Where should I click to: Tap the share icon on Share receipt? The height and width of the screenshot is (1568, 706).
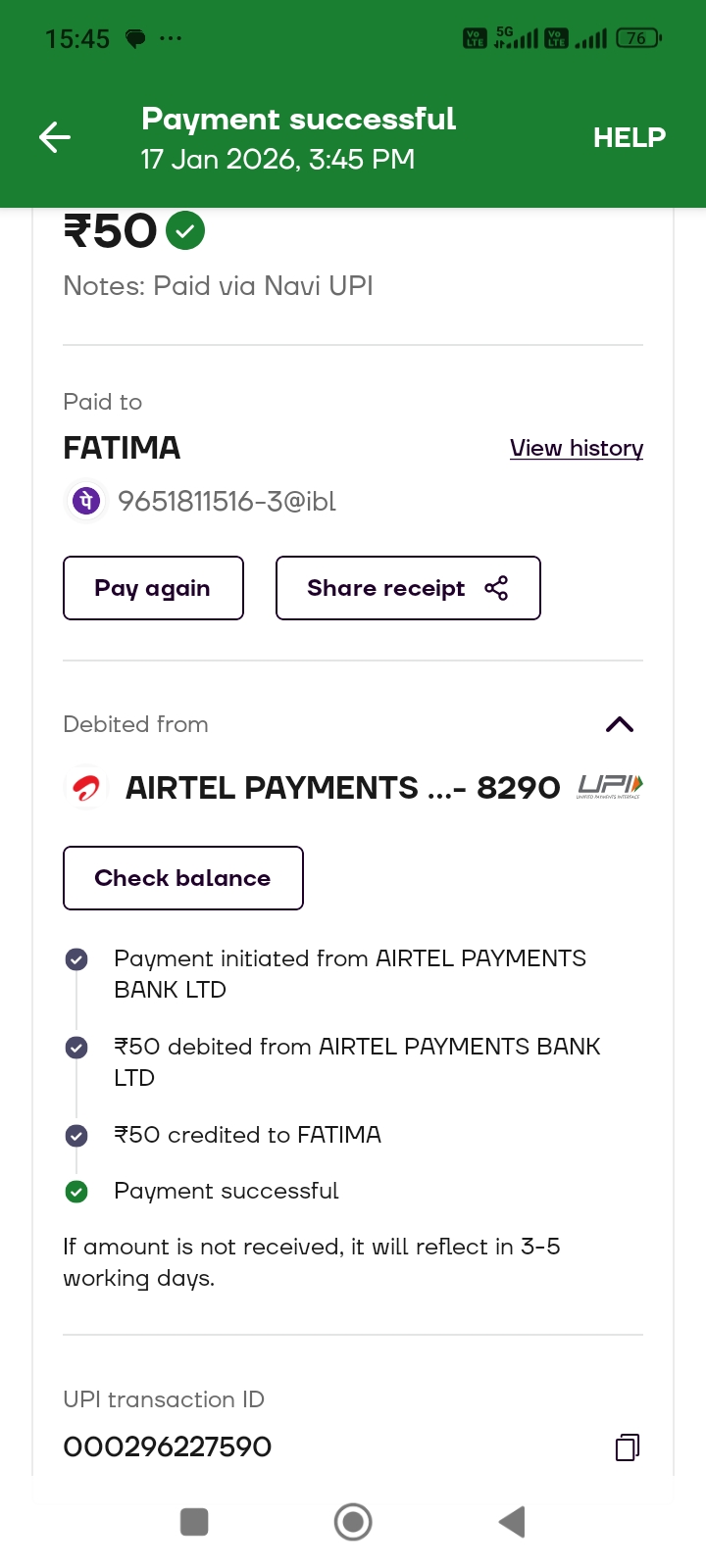(496, 588)
